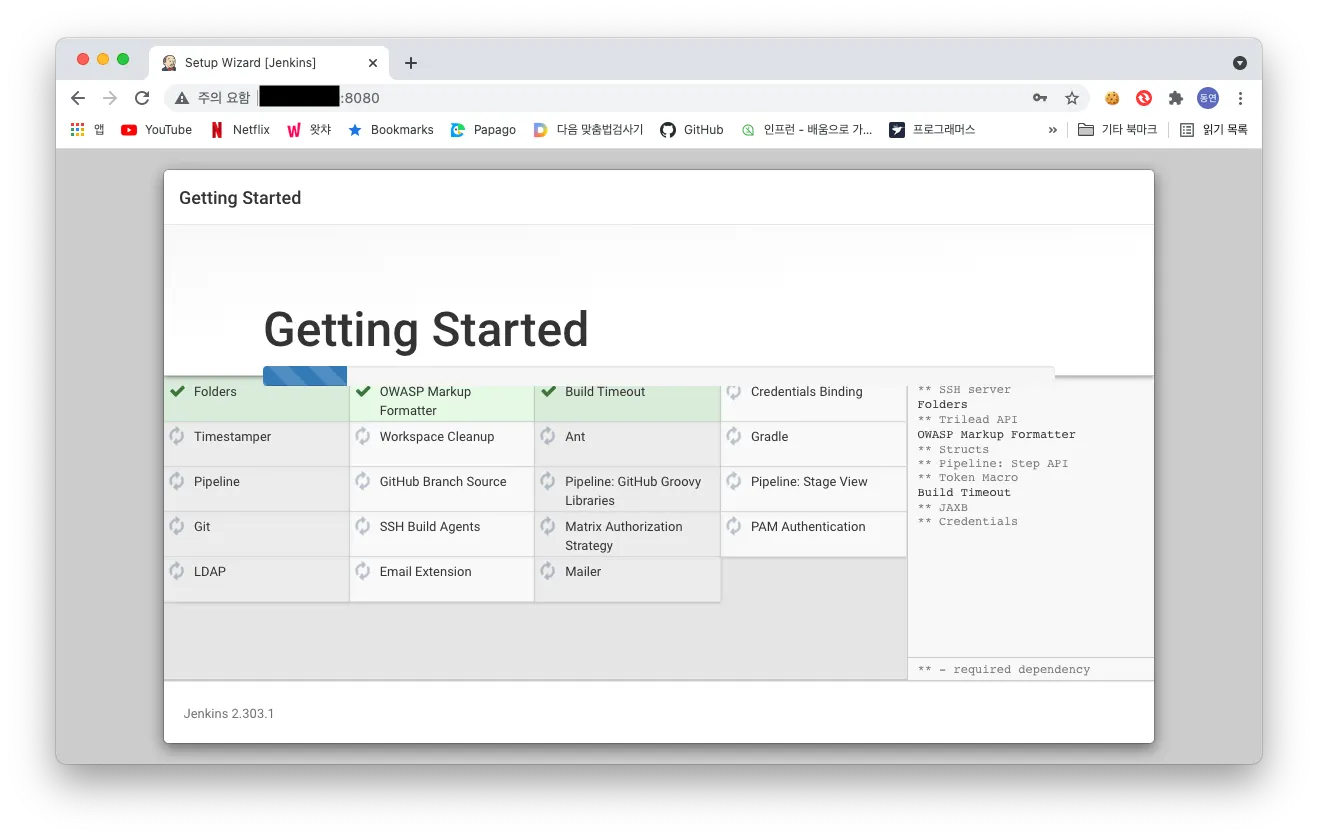1318x838 pixels.
Task: Click the not-secure warning triangle icon
Action: (182, 98)
